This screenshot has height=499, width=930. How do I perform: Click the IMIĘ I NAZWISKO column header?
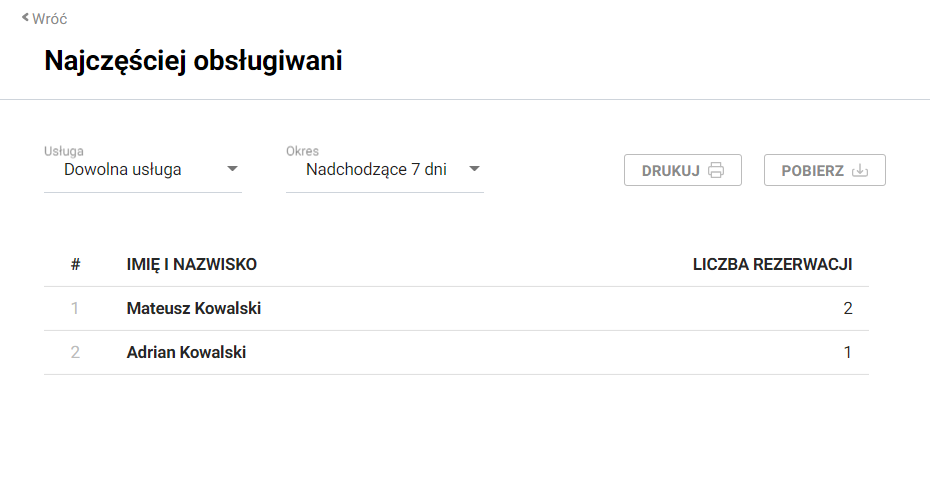point(192,265)
